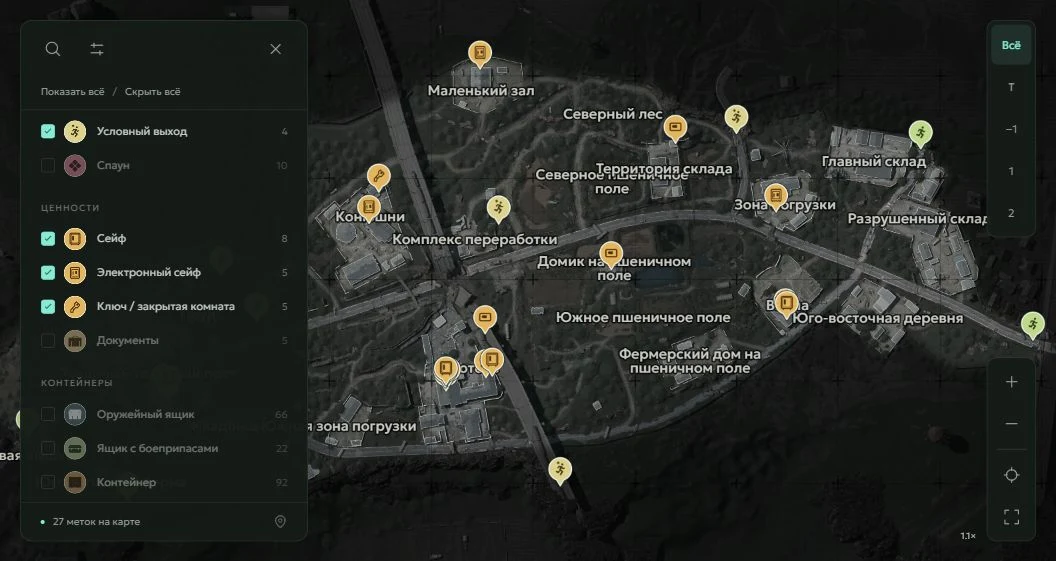Click the 'Показать всё' link
This screenshot has height=561, width=1056.
73,92
